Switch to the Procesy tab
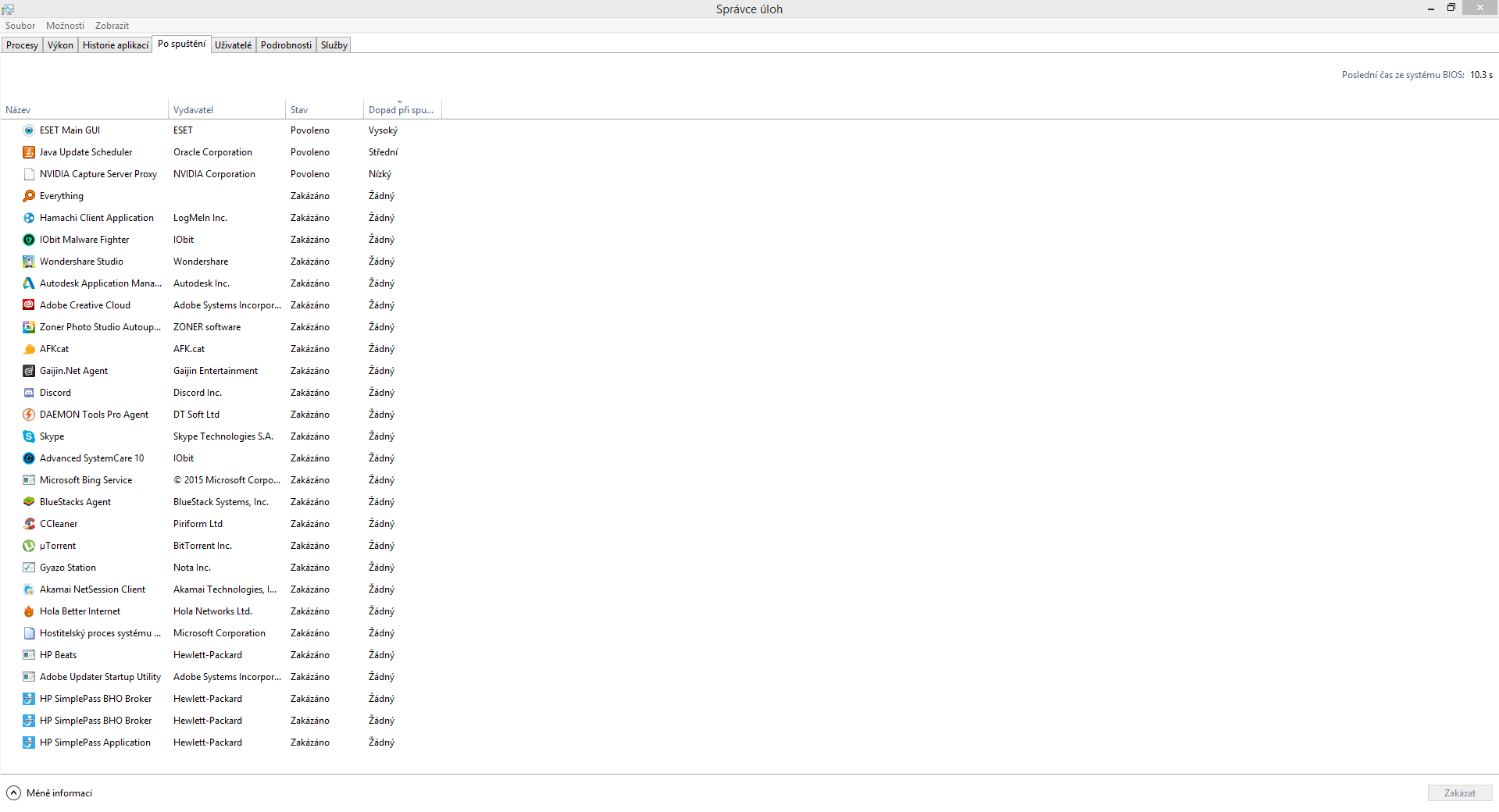1499x812 pixels. pos(22,45)
